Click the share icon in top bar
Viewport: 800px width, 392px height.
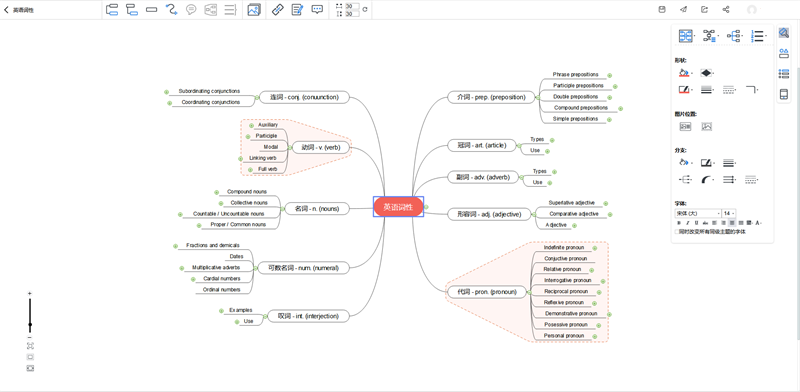click(x=726, y=10)
